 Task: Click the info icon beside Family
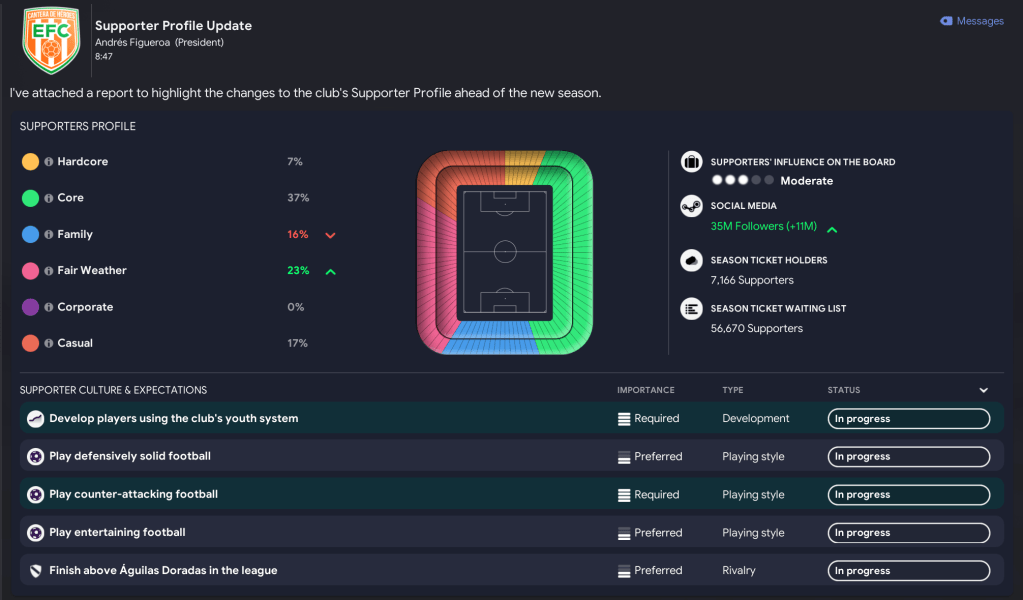point(48,235)
